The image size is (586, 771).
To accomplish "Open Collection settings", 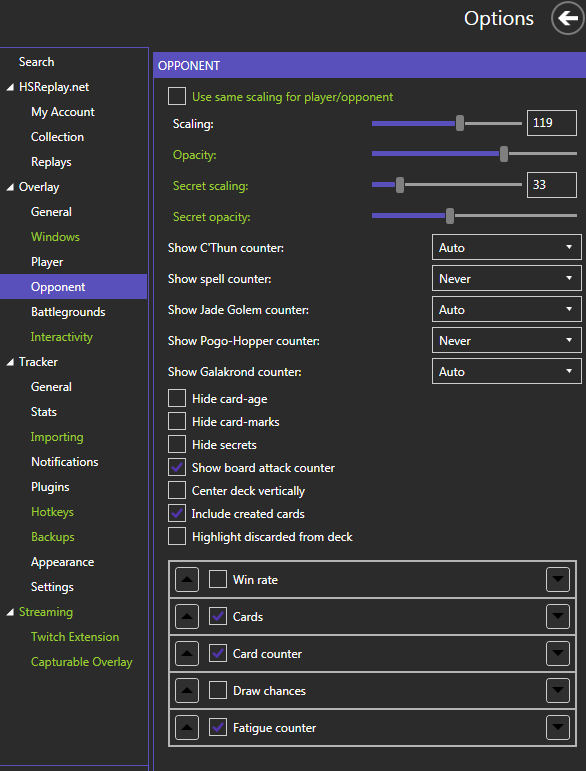I will [x=58, y=137].
